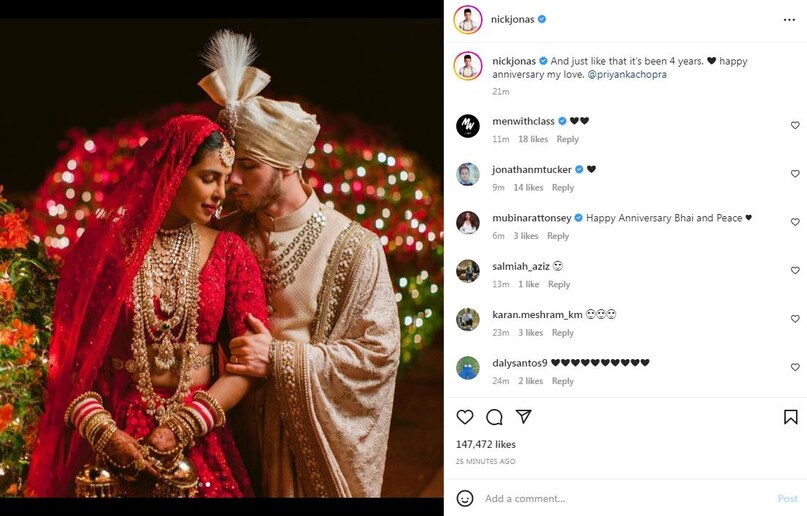Viewport: 807px width, 516px height.
Task: Like the mubinarattonsey comment
Action: (x=795, y=222)
